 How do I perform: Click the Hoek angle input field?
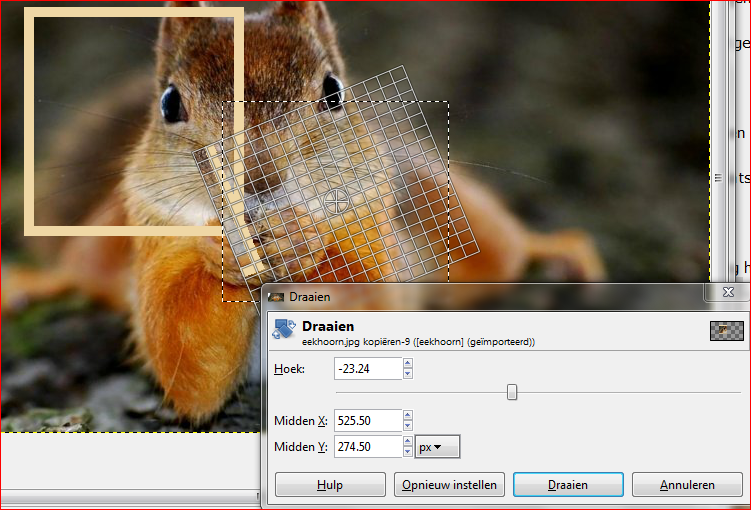pos(367,369)
